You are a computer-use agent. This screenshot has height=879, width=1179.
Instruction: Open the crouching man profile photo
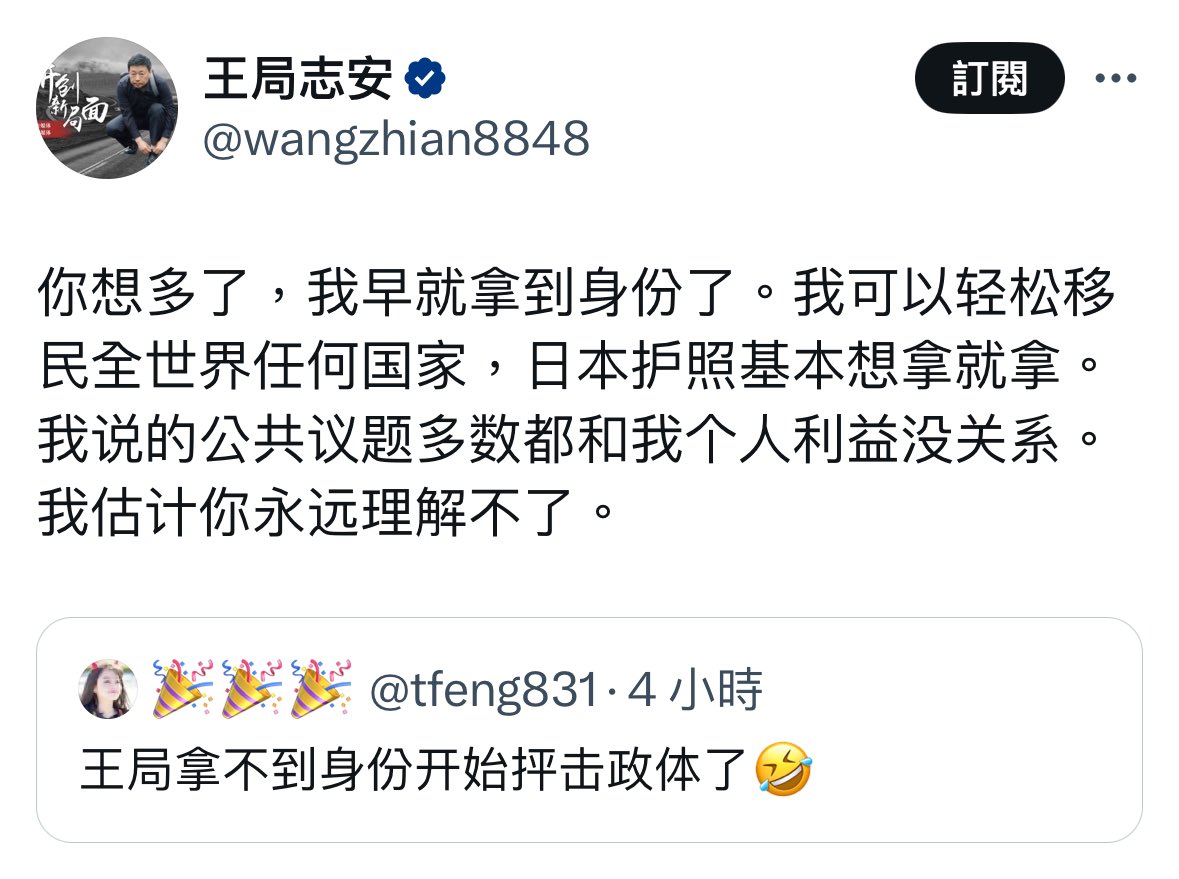pyautogui.click(x=107, y=108)
